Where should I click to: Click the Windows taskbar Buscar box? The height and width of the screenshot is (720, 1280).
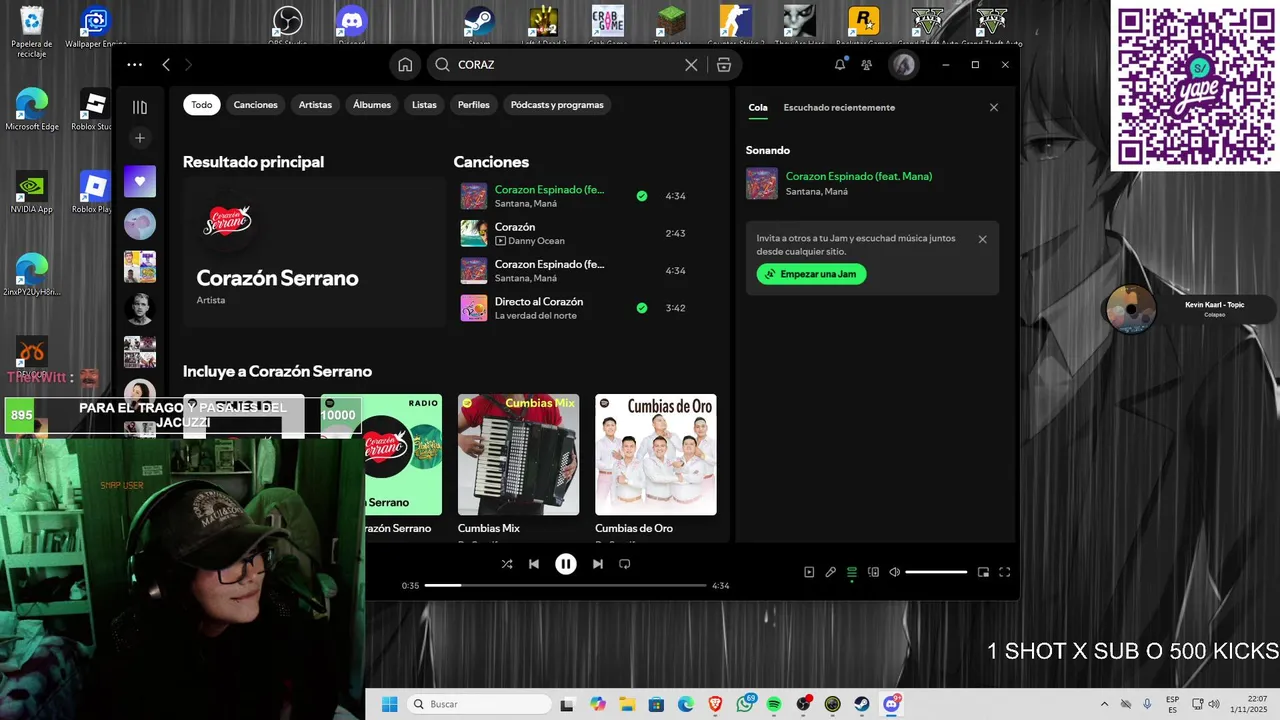coord(480,704)
